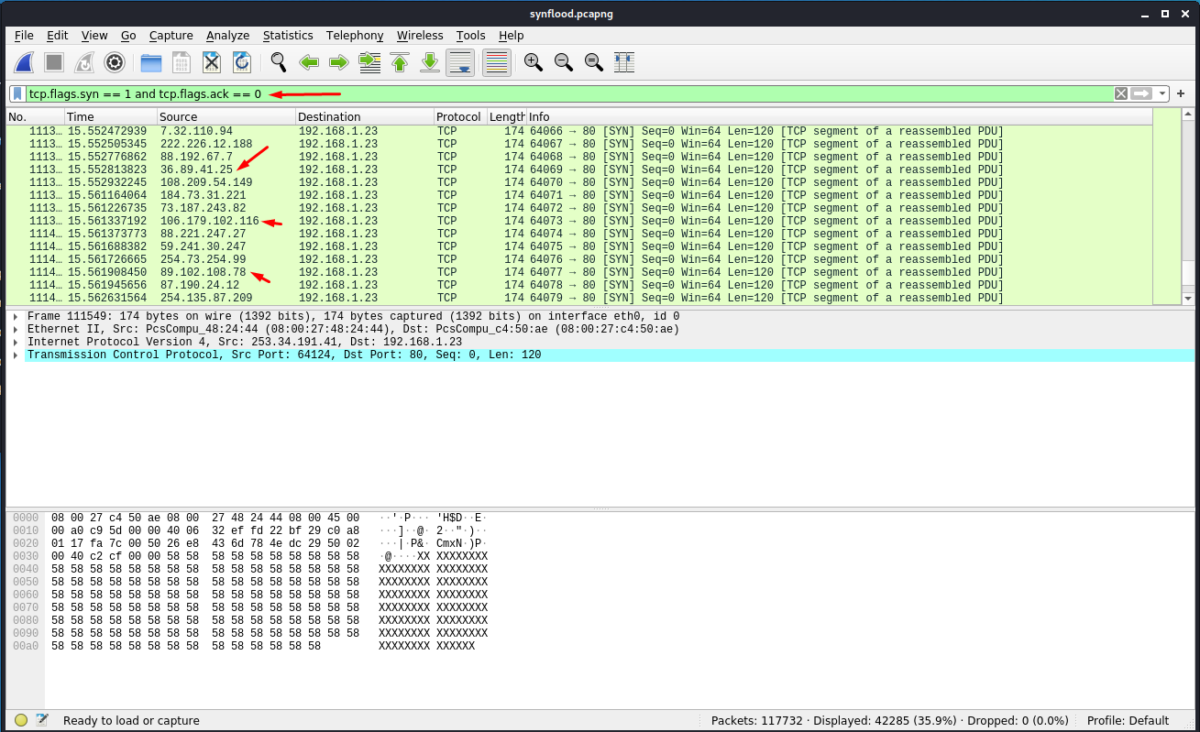Toggle auto-scroll during live capture
Viewport: 1200px width, 732px height.
click(x=460, y=62)
